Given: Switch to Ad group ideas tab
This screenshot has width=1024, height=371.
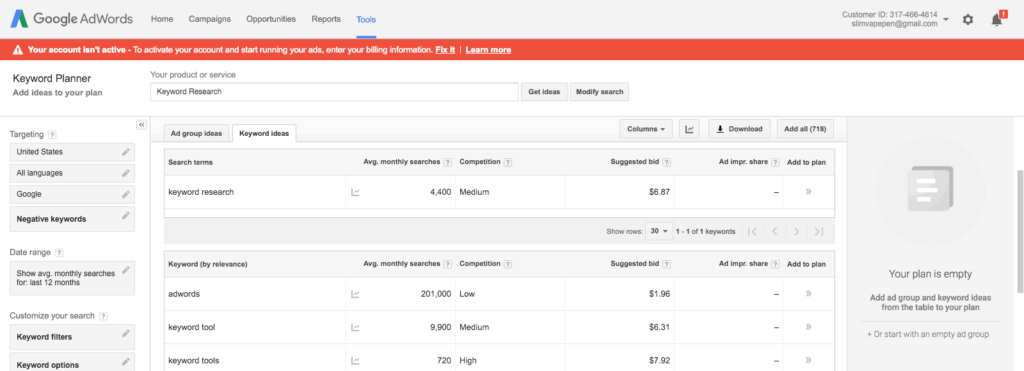Looking at the screenshot, I should [197, 133].
